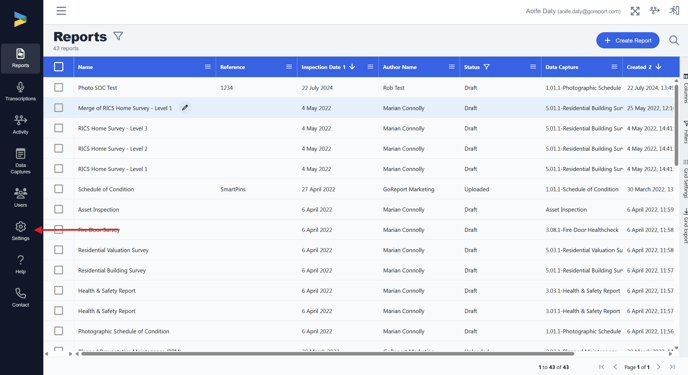Check the RICS Home Survey - Level 1 checkbox
Viewport: 688px width, 375px height.
pos(58,168)
